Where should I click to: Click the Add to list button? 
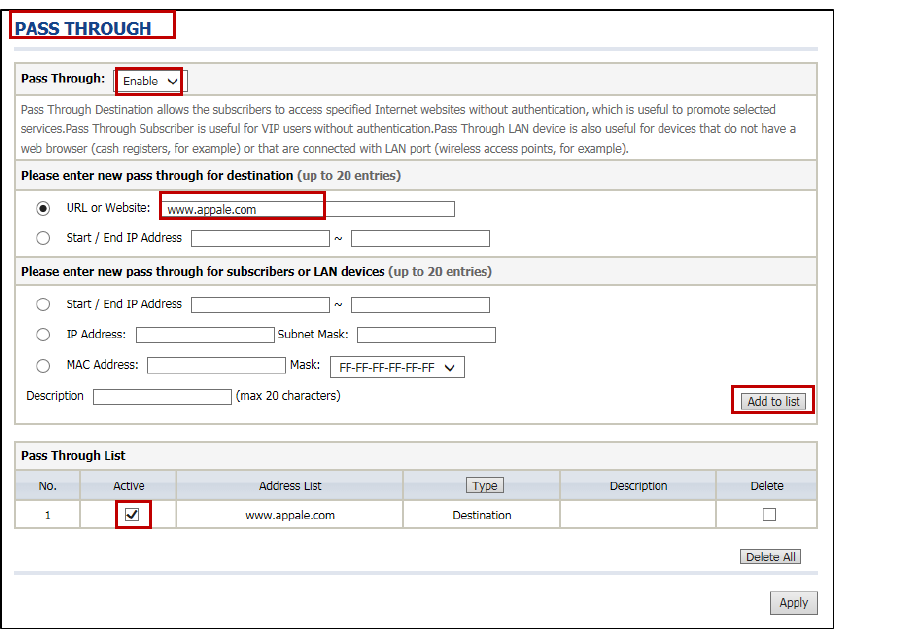coord(773,401)
